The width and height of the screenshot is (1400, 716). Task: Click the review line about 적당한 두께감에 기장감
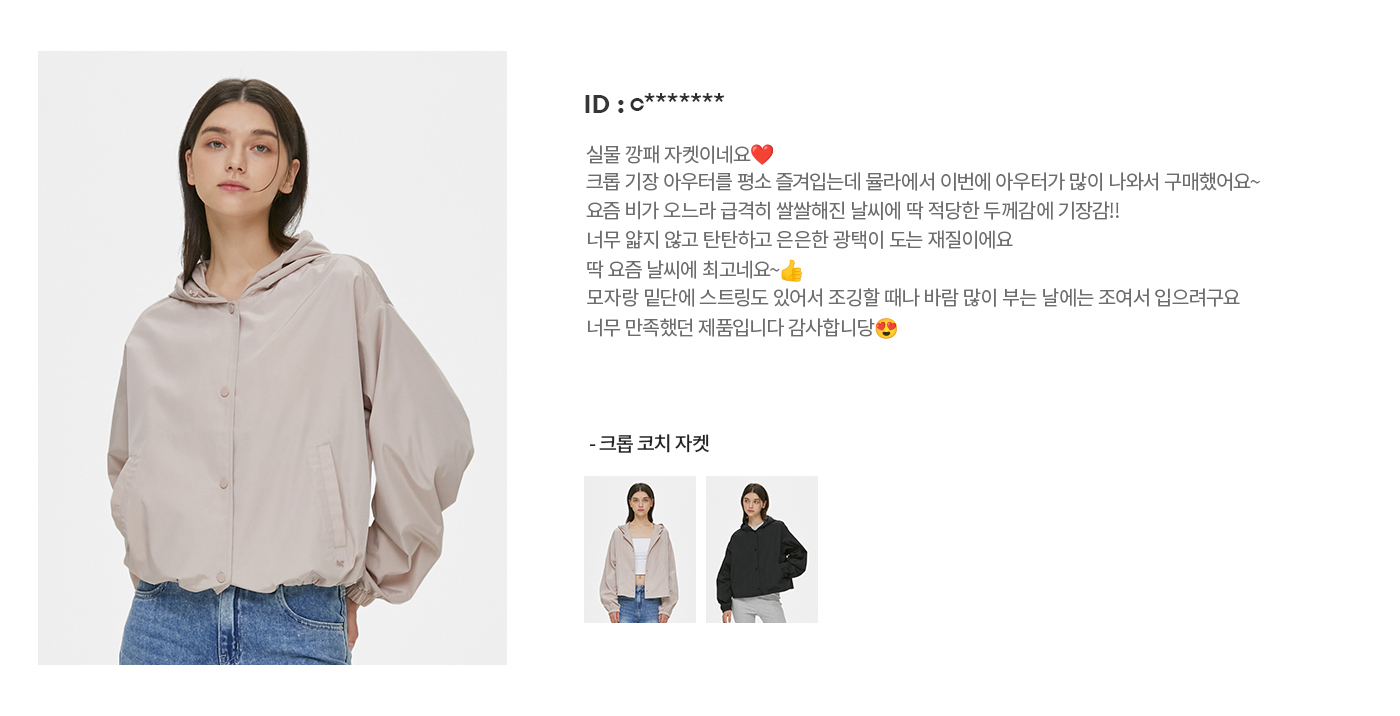click(853, 212)
